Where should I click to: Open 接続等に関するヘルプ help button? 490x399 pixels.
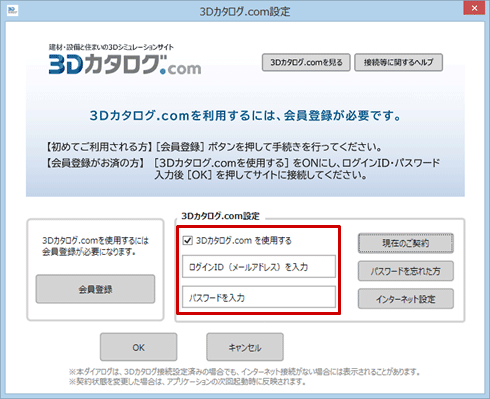point(398,62)
